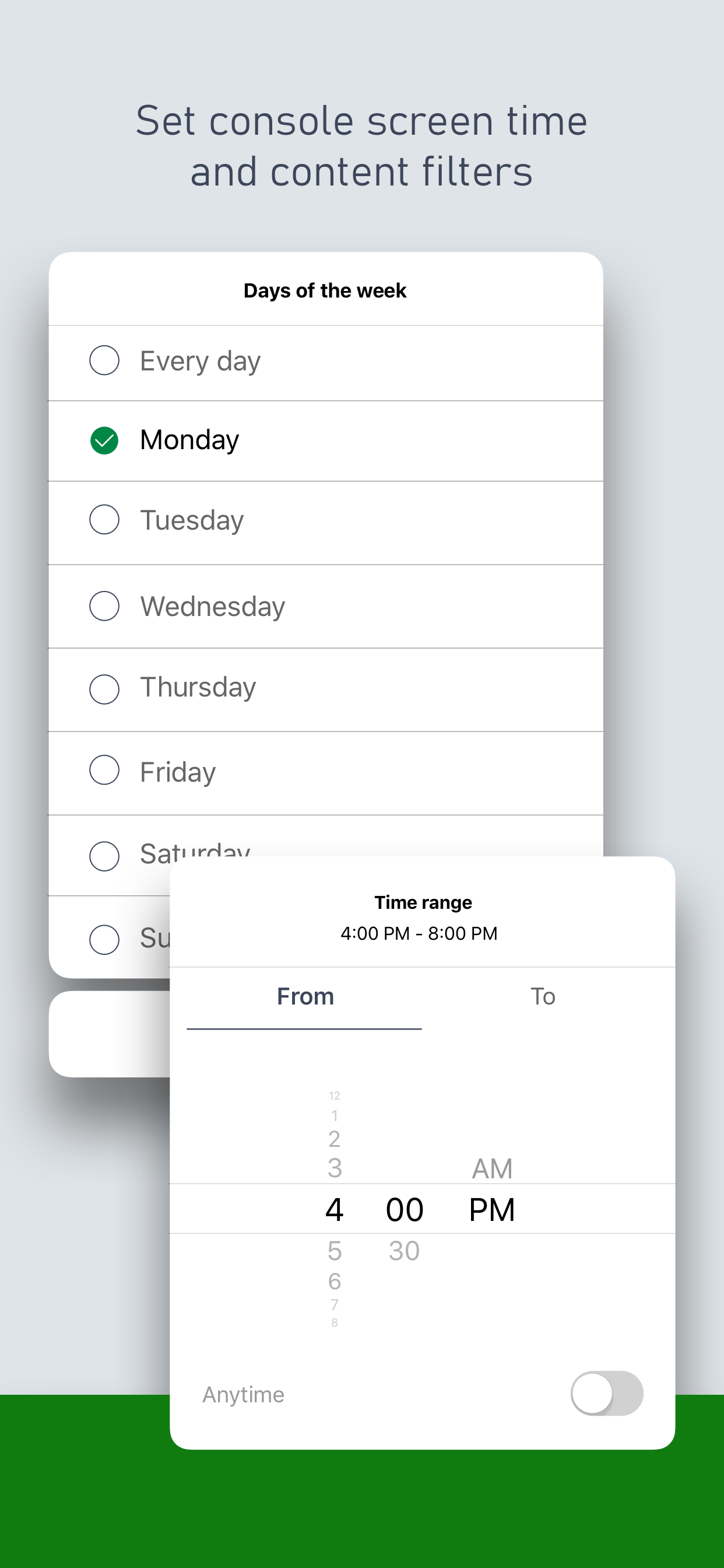The height and width of the screenshot is (1568, 724).
Task: Select the Sunday radio circle
Action: click(x=104, y=939)
